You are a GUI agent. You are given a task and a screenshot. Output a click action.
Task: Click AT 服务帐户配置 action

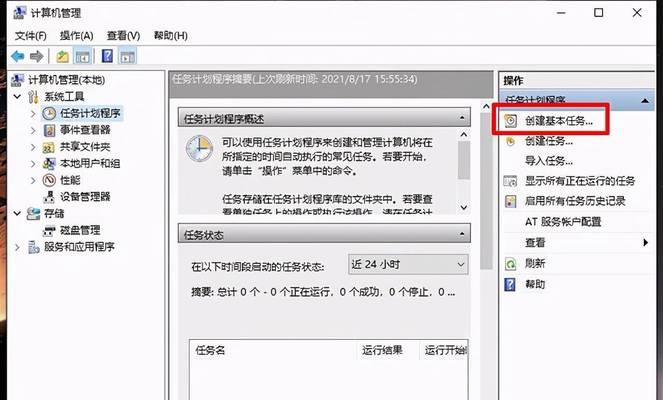pos(563,222)
